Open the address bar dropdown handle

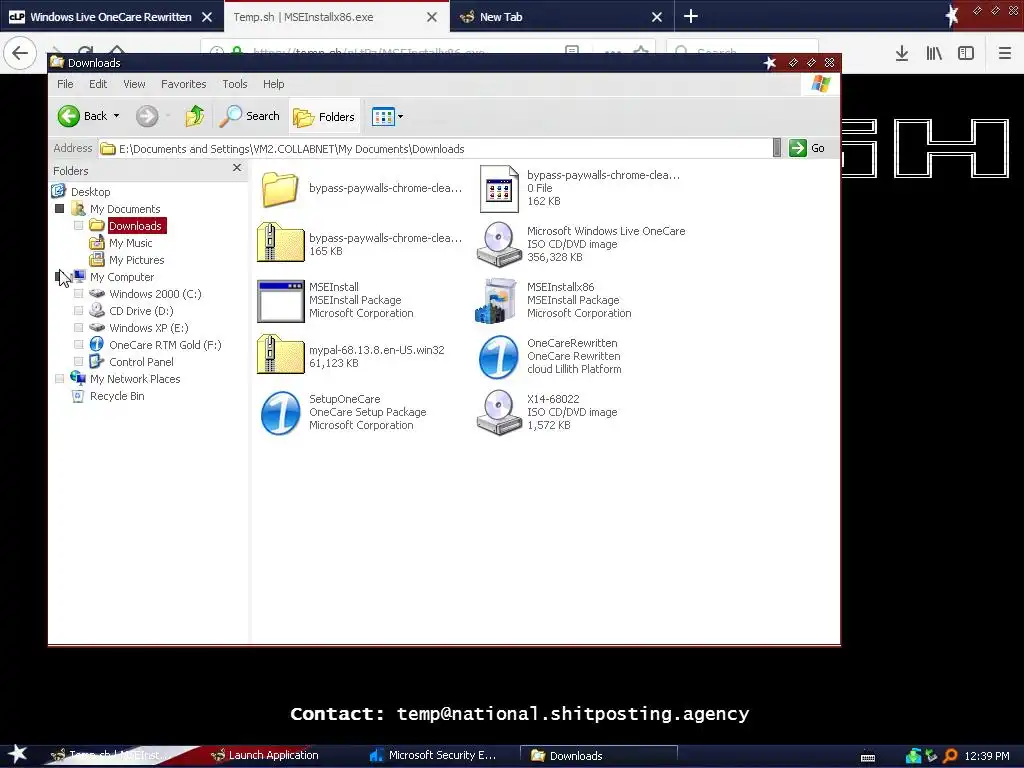click(776, 148)
